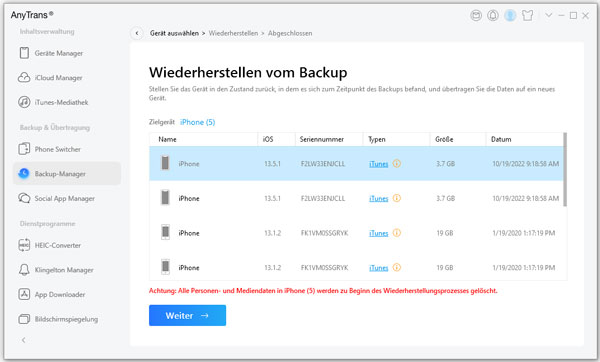This screenshot has width=600, height=362.
Task: Open Geräte Manager in the sidebar
Action: tap(51, 53)
